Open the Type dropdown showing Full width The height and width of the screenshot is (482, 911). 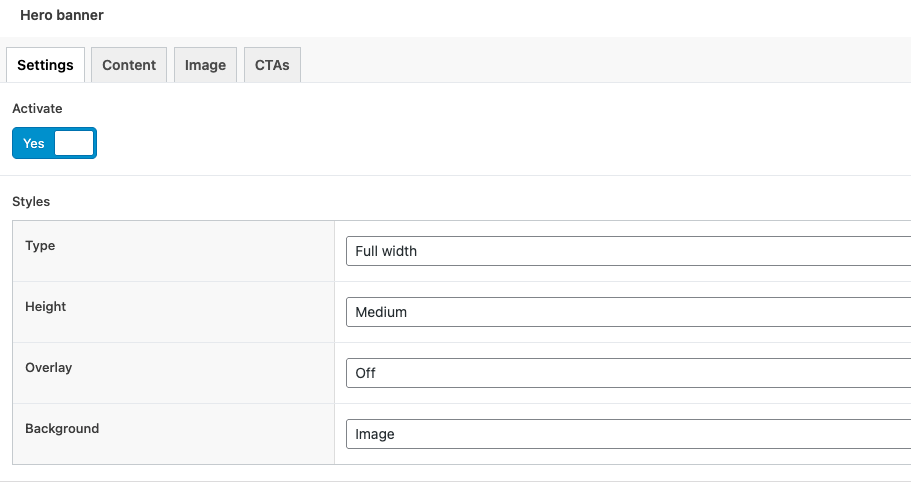click(628, 251)
